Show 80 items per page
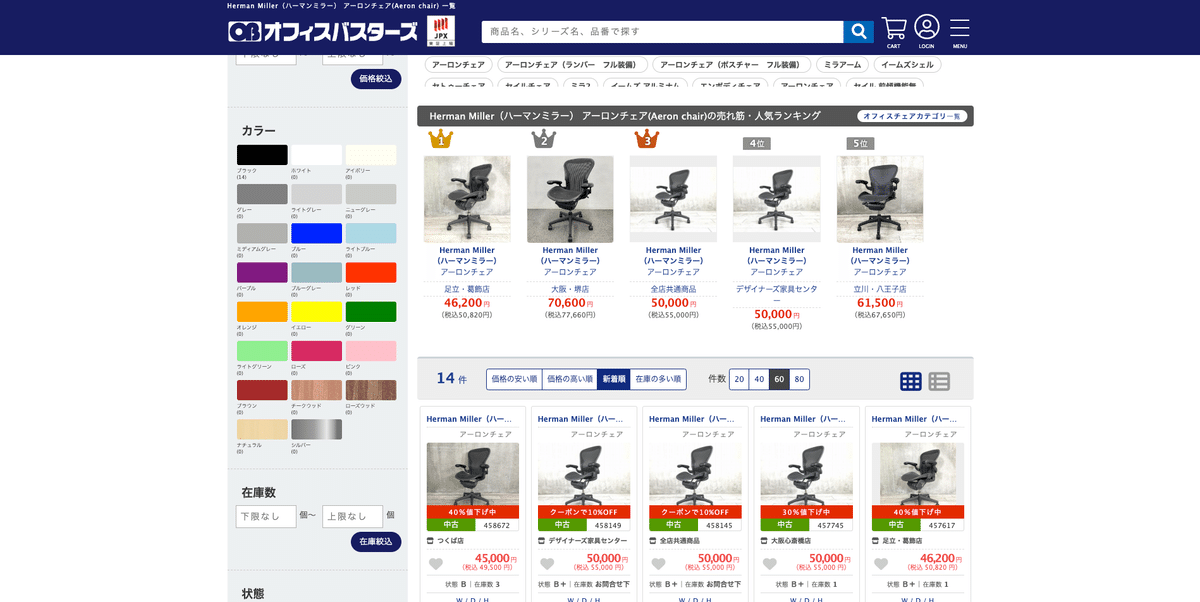 click(x=799, y=379)
